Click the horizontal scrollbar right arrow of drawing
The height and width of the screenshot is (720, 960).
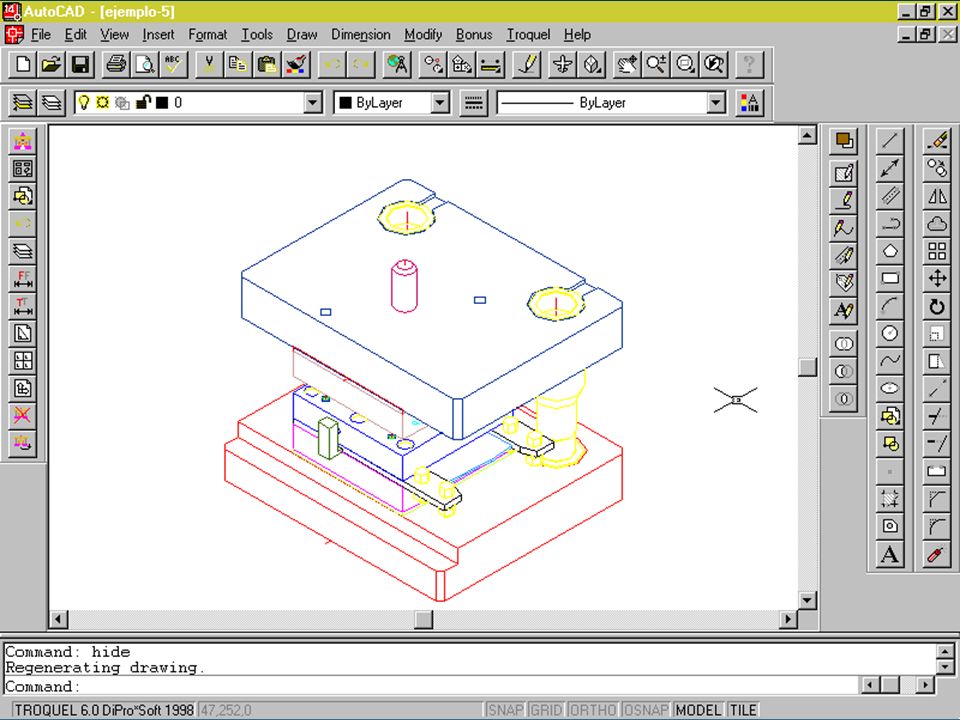pyautogui.click(x=788, y=619)
